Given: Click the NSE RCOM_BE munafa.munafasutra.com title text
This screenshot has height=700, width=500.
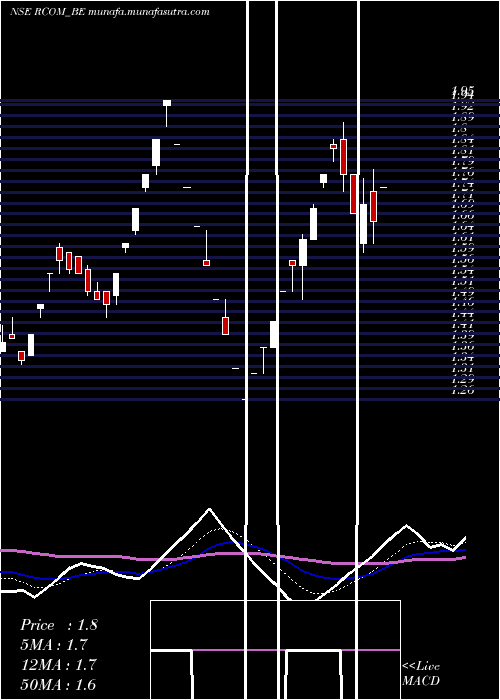Looking at the screenshot, I should click(x=110, y=12).
